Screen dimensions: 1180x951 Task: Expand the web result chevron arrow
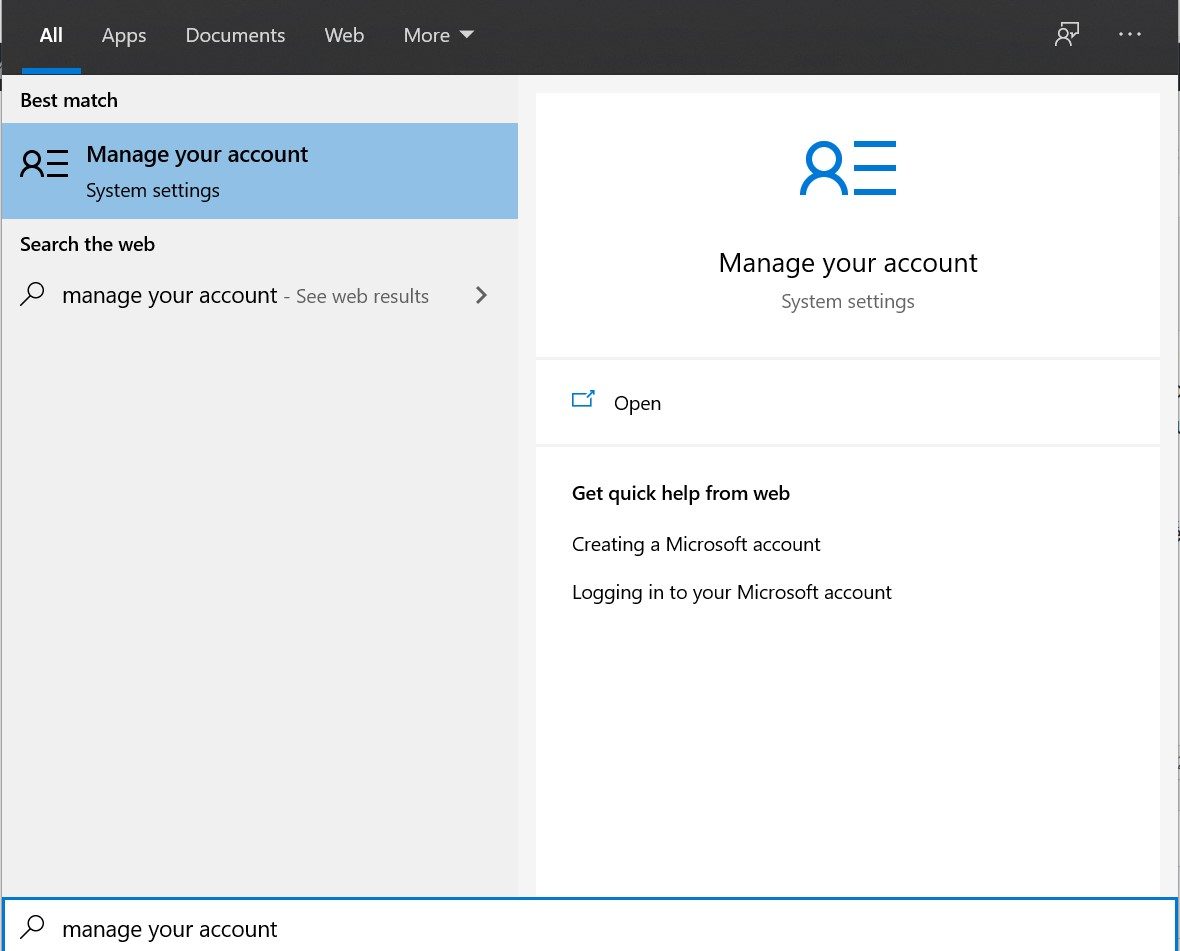pyautogui.click(x=482, y=295)
